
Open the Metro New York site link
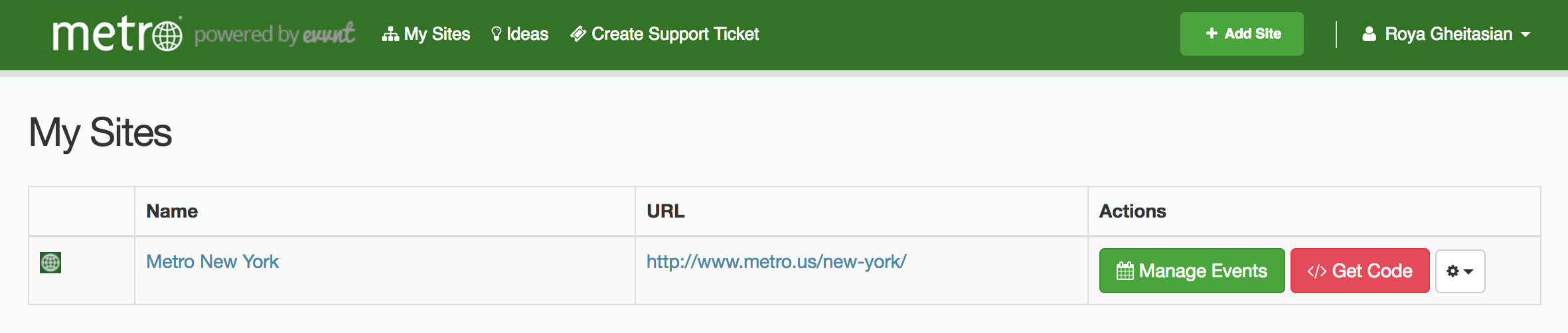212,262
